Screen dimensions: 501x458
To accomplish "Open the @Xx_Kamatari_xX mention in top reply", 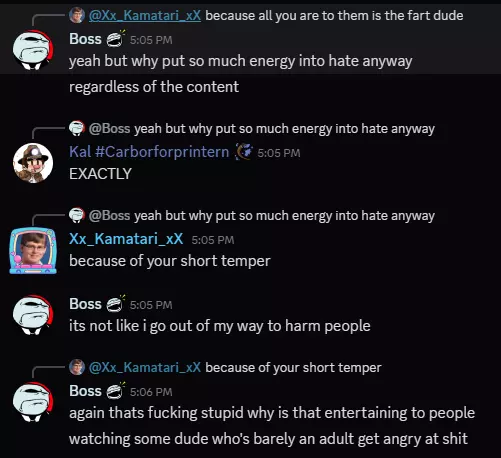I will pos(145,15).
